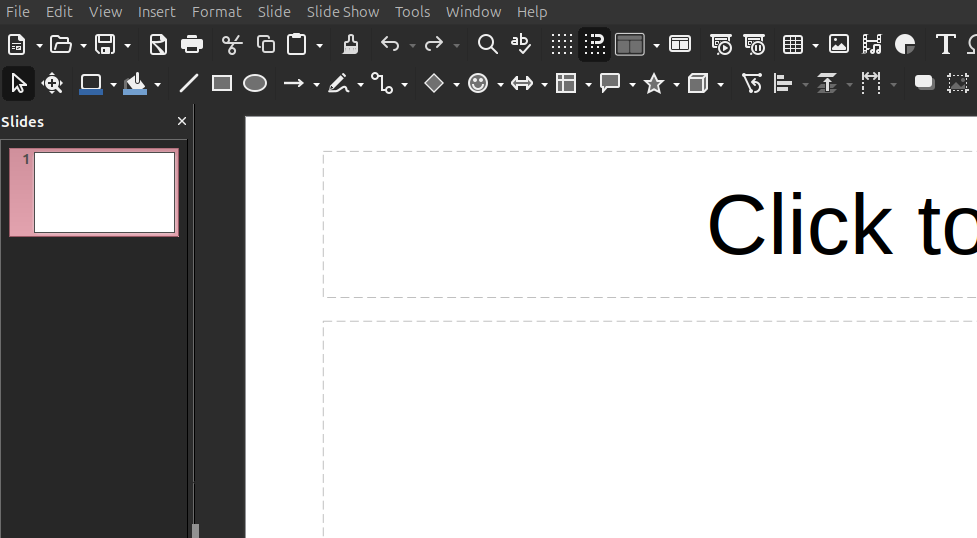Toggle Snap to Grid button
977x538 pixels.
pos(595,44)
